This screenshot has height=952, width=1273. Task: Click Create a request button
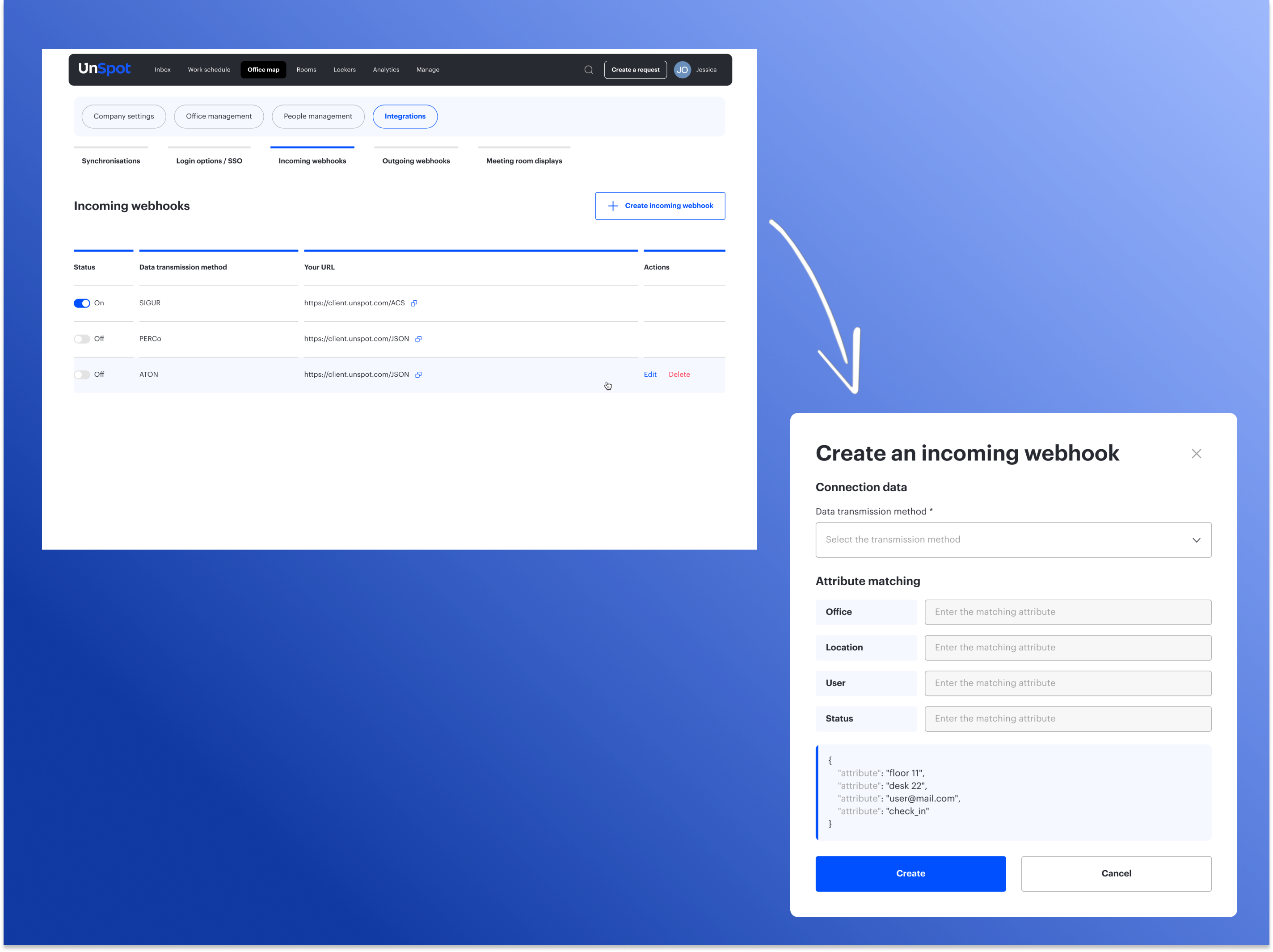tap(635, 70)
